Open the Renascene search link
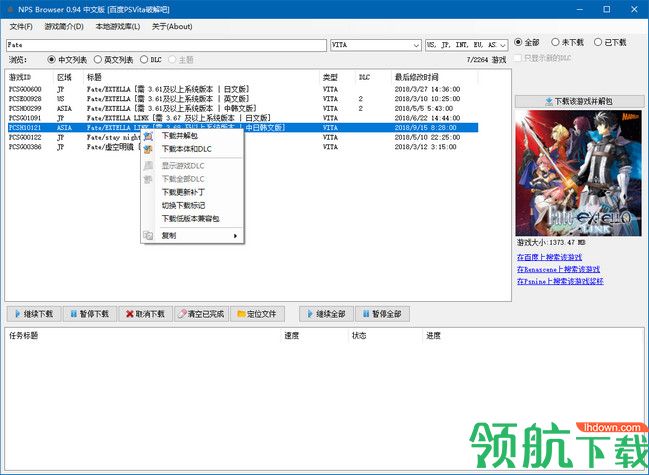Screen dimensions: 649x475 [x=558, y=269]
